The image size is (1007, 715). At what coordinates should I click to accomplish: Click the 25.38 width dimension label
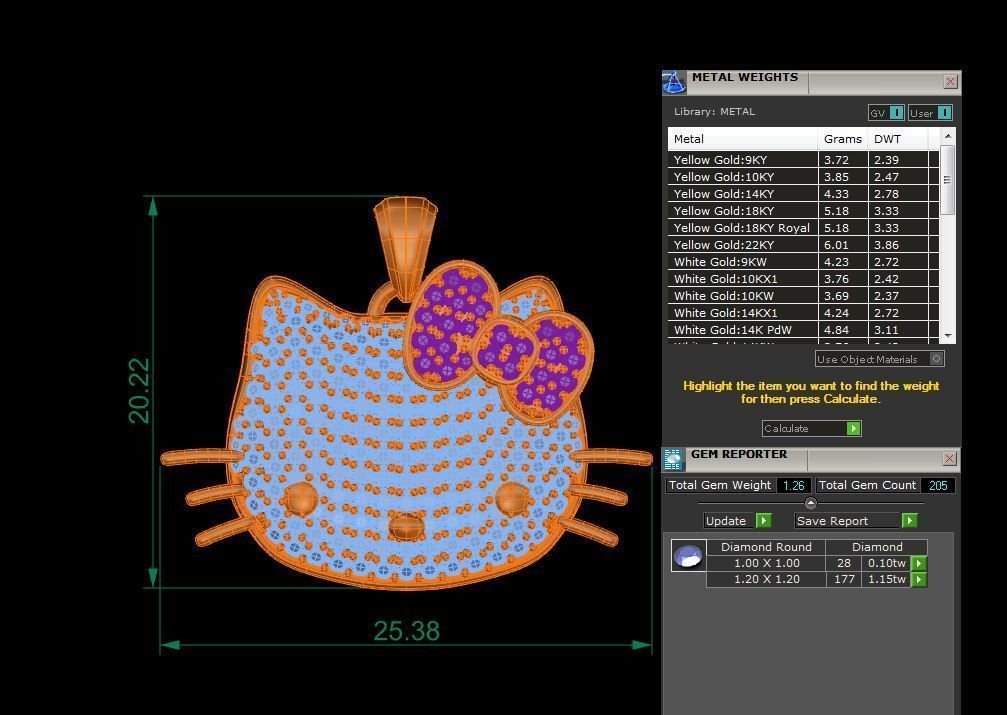click(407, 631)
